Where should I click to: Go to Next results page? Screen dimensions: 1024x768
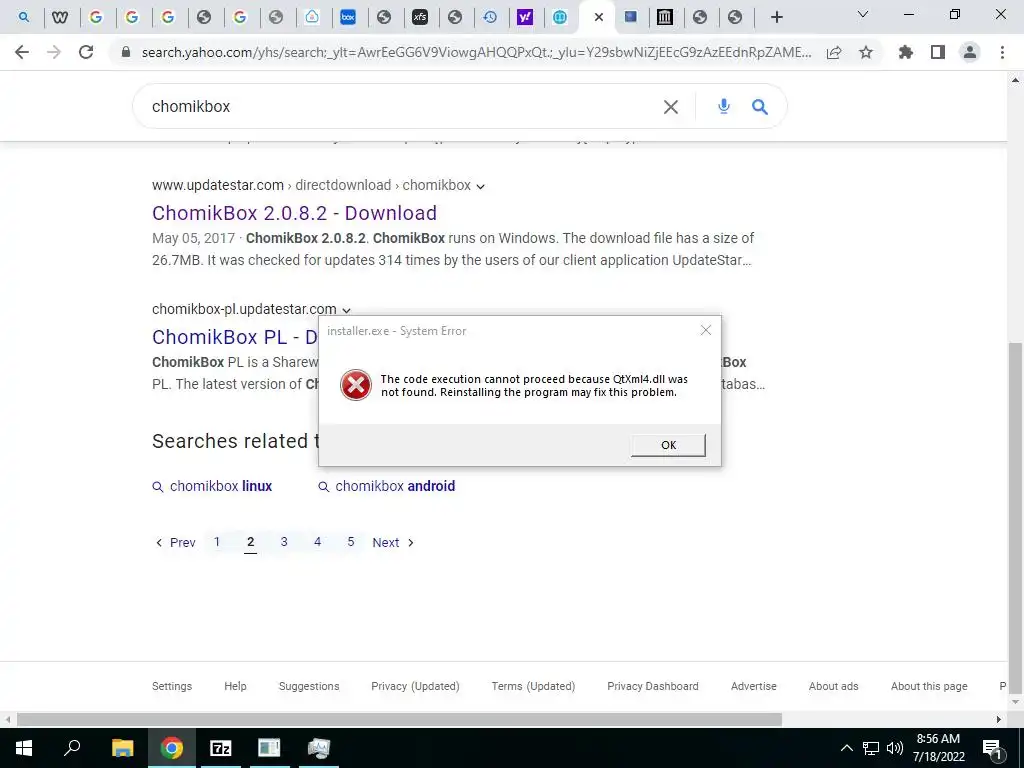pos(393,543)
